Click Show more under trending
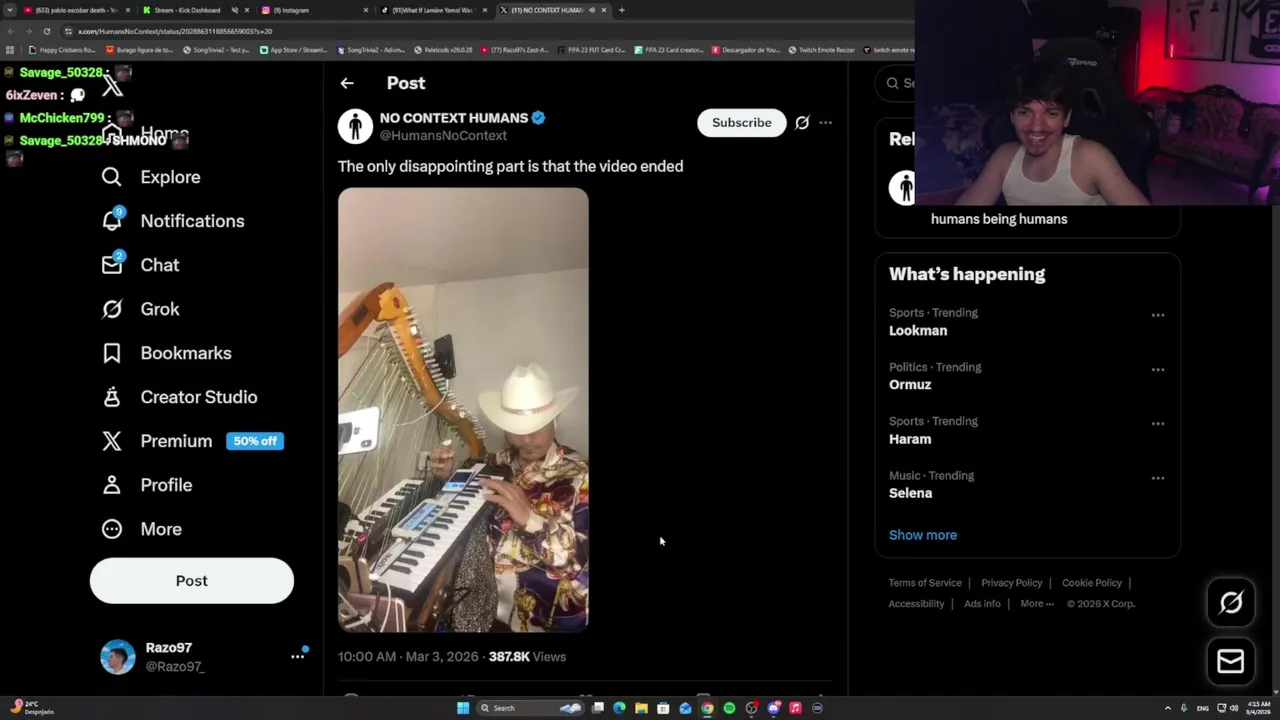Viewport: 1280px width, 720px height. click(x=923, y=535)
